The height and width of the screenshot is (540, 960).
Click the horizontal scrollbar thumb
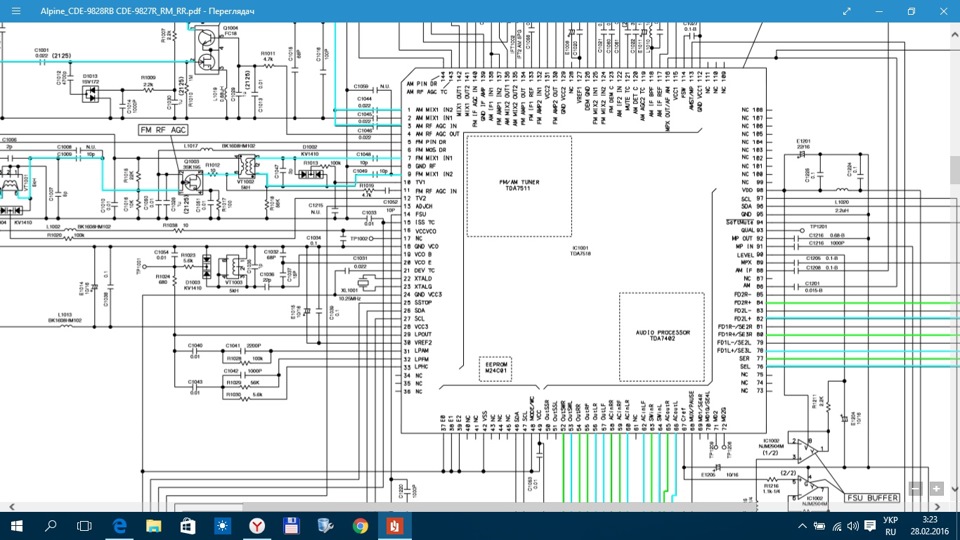click(499, 507)
